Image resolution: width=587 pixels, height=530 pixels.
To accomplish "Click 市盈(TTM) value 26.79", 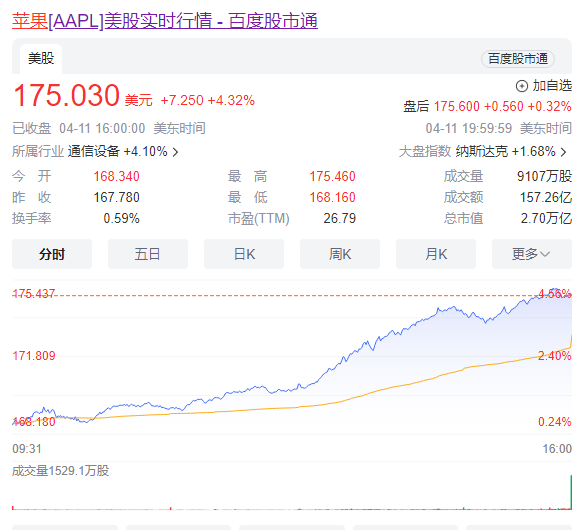I will coord(340,218).
